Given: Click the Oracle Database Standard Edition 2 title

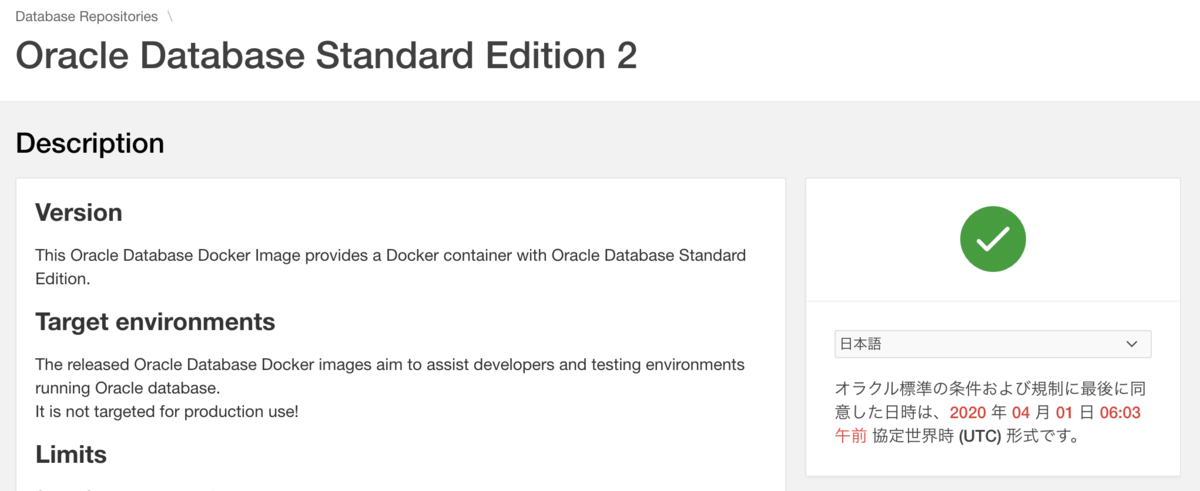Looking at the screenshot, I should (x=326, y=55).
